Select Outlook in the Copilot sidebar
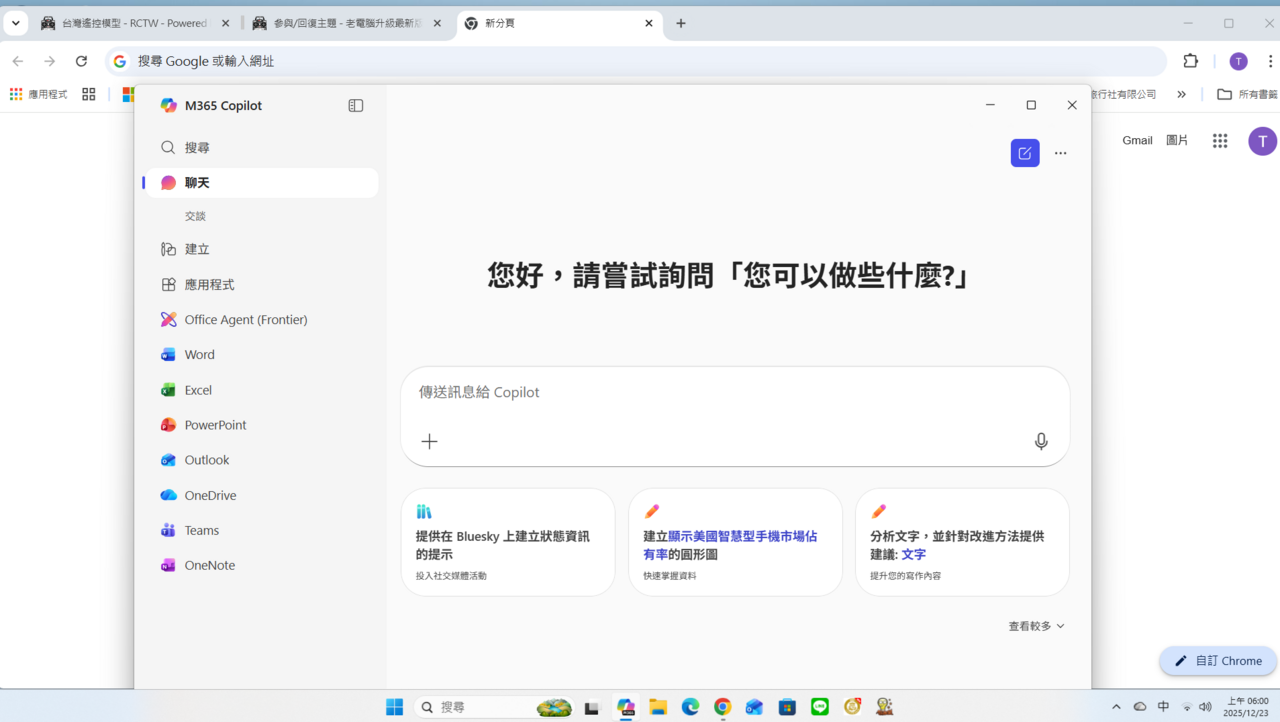The height and width of the screenshot is (722, 1280). point(206,459)
